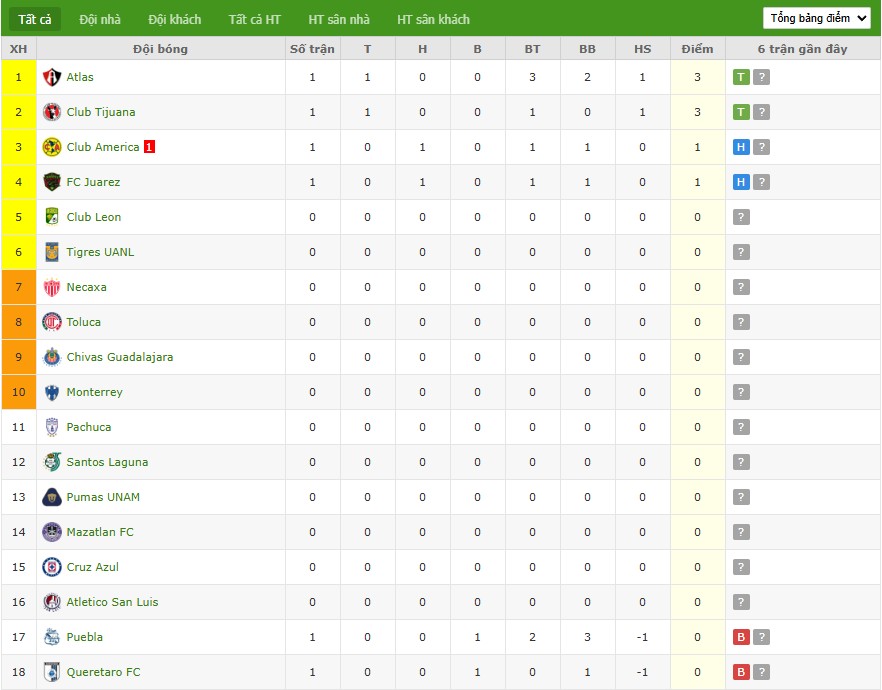882x690 pixels.
Task: Click the Atlas team crest icon
Action: pyautogui.click(x=52, y=77)
